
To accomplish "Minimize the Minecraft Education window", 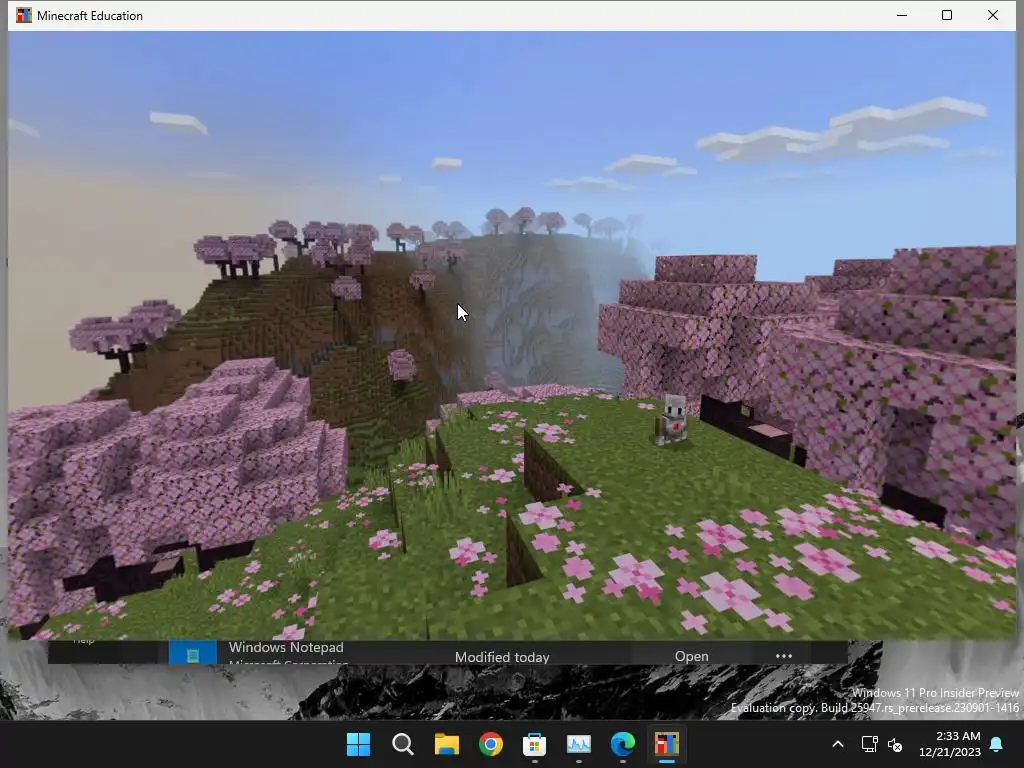I will pos(902,15).
